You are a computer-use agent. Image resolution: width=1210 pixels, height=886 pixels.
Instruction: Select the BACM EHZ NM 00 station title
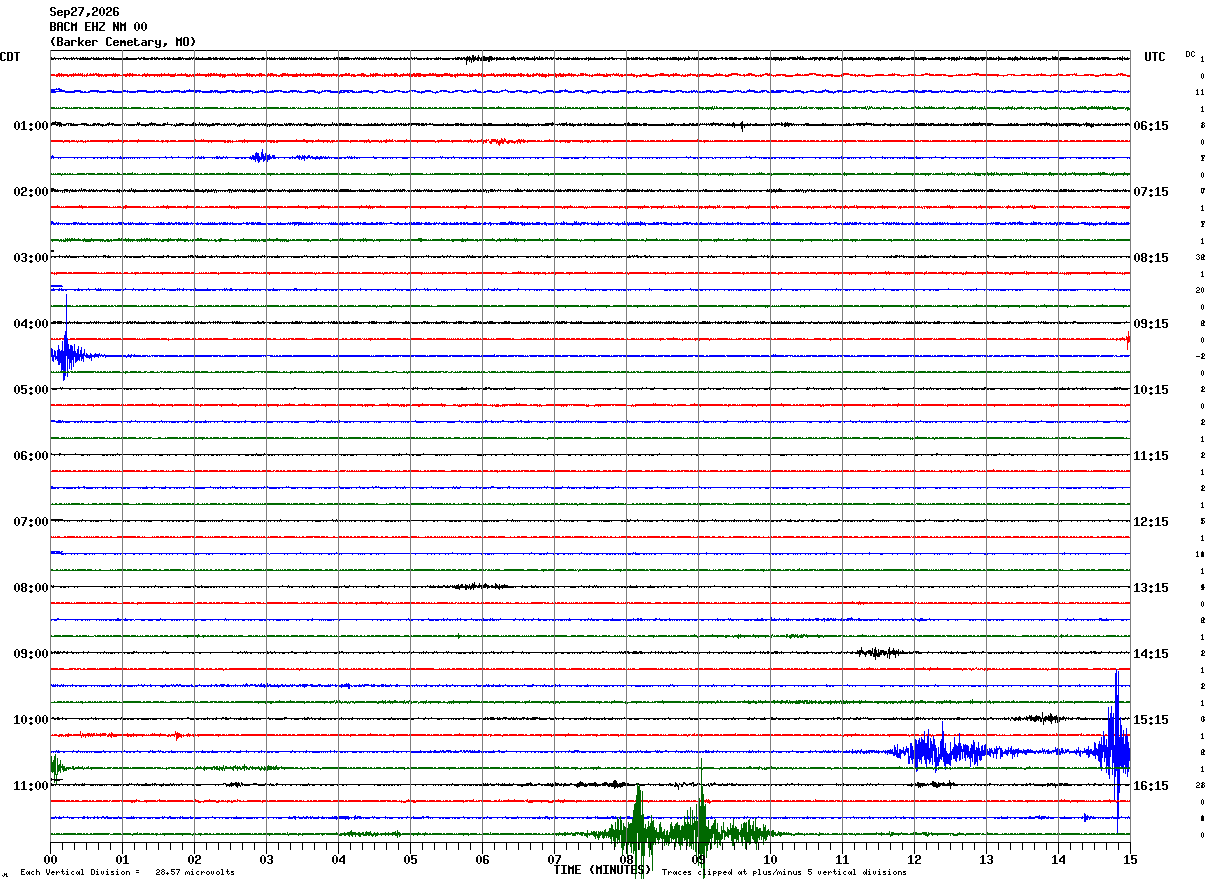coord(98,27)
